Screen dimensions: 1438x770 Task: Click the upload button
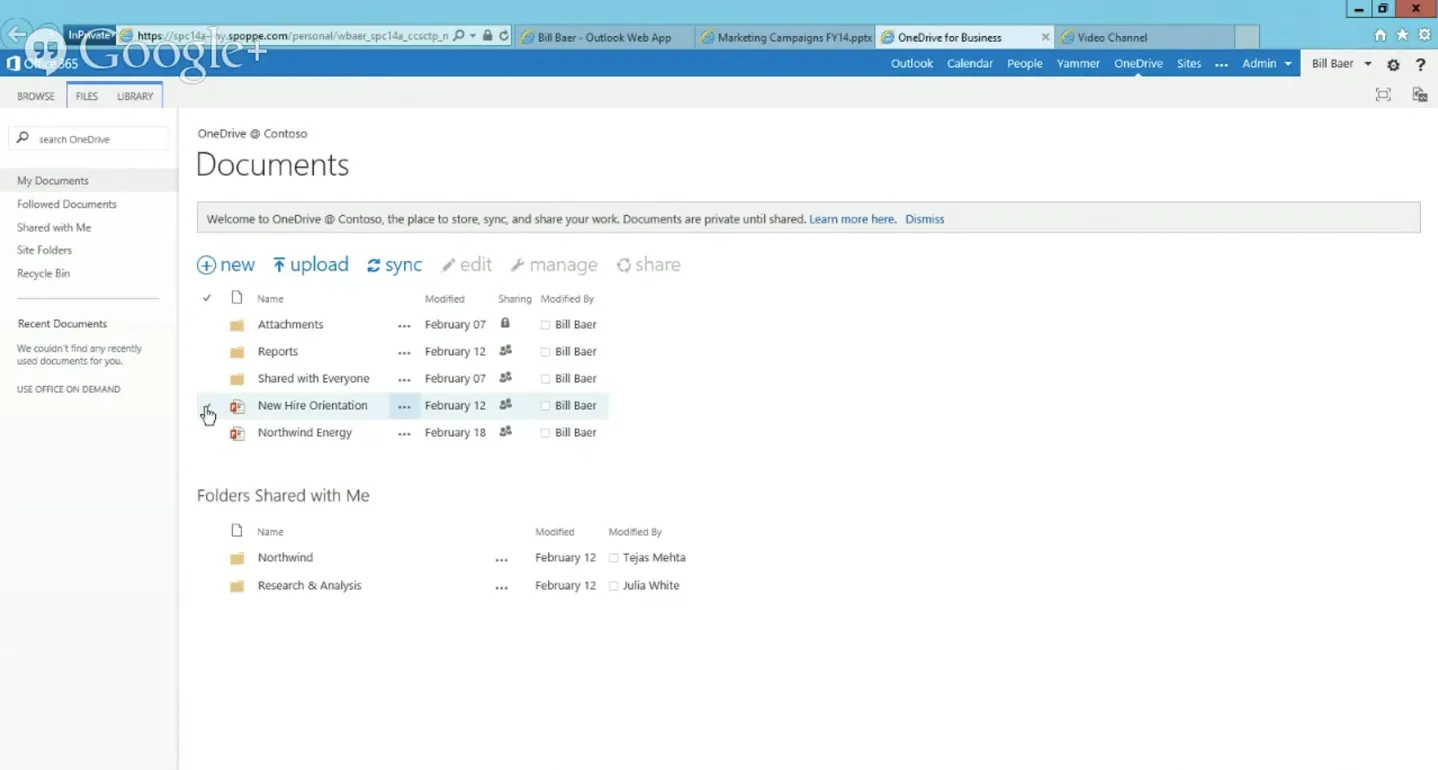pyautogui.click(x=311, y=265)
